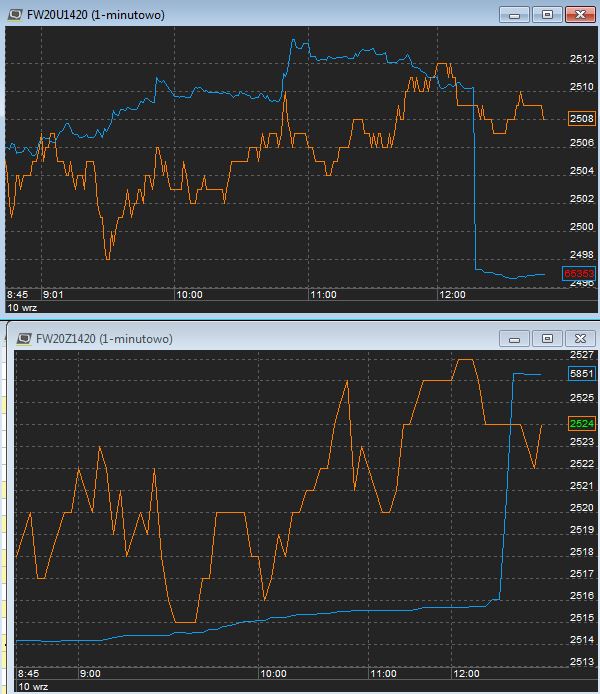
Task: Click the 2527 price level on lower axis
Action: (x=582, y=355)
